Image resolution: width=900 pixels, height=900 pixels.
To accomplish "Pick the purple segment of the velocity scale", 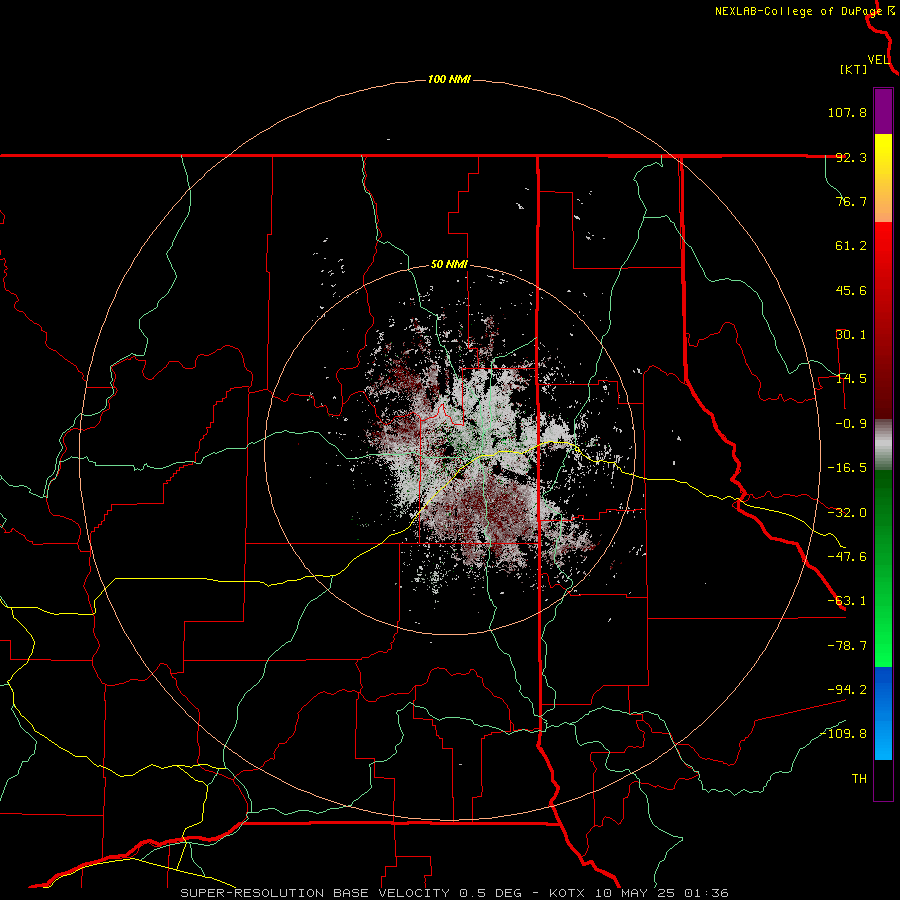I will click(x=883, y=111).
